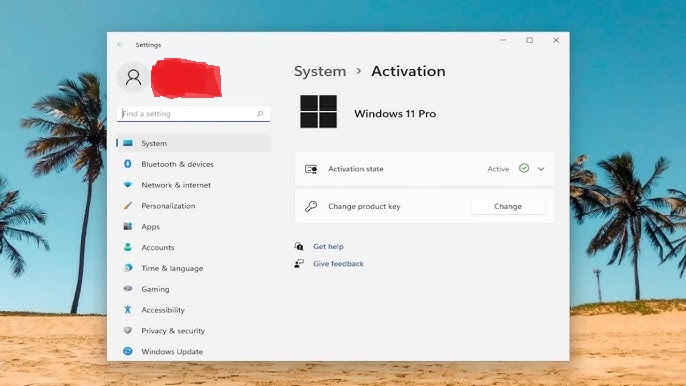686x386 pixels.
Task: Click the Change product key button
Action: (508, 206)
